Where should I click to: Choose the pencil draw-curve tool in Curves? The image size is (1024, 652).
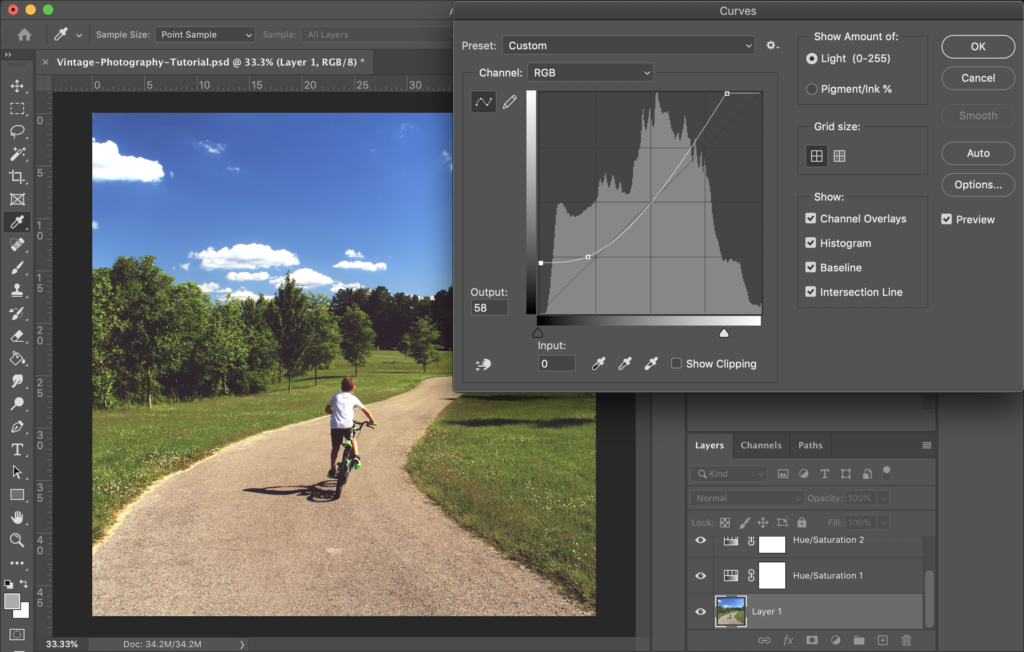pyautogui.click(x=510, y=102)
